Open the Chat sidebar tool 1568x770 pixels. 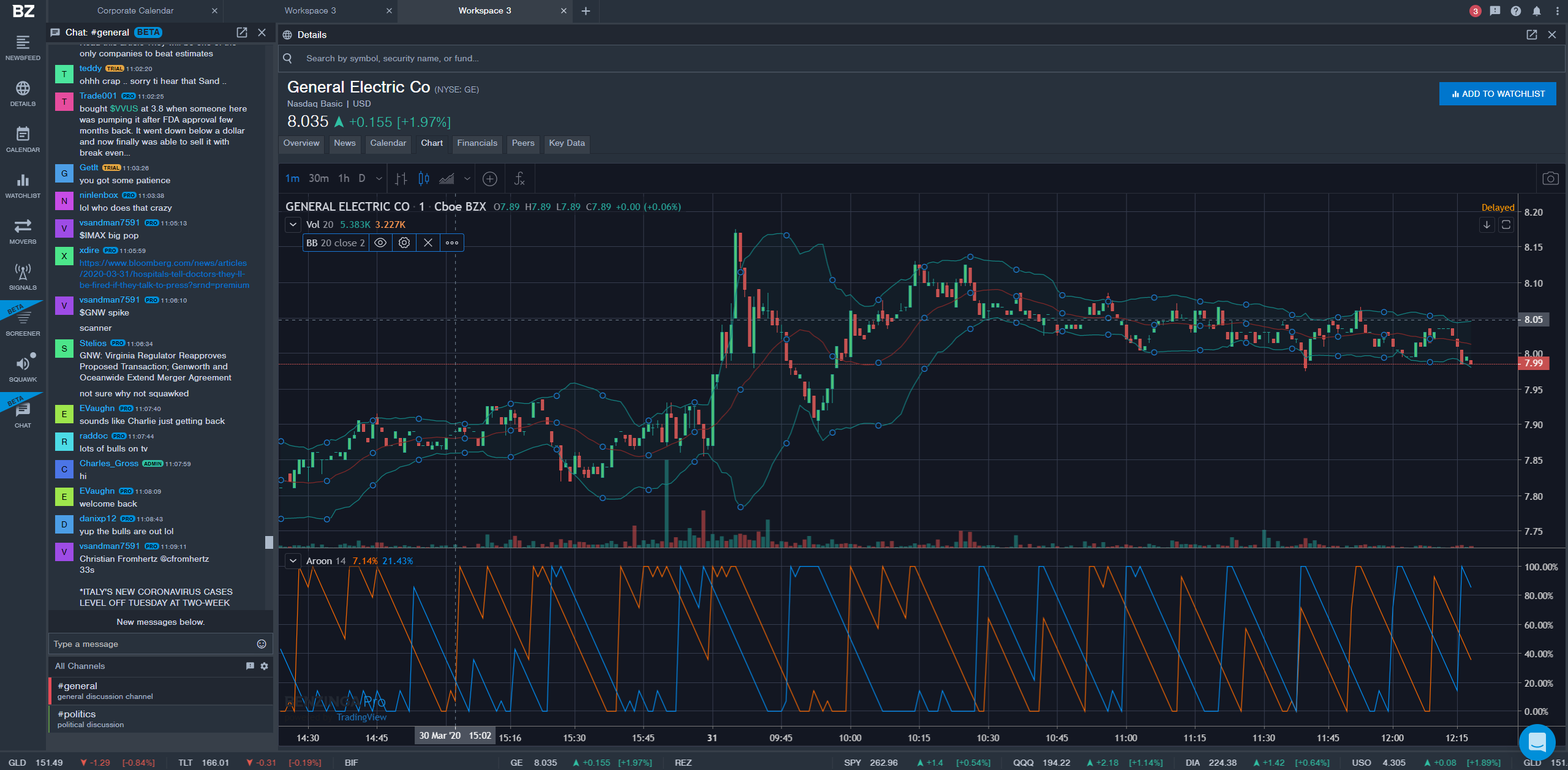(23, 415)
